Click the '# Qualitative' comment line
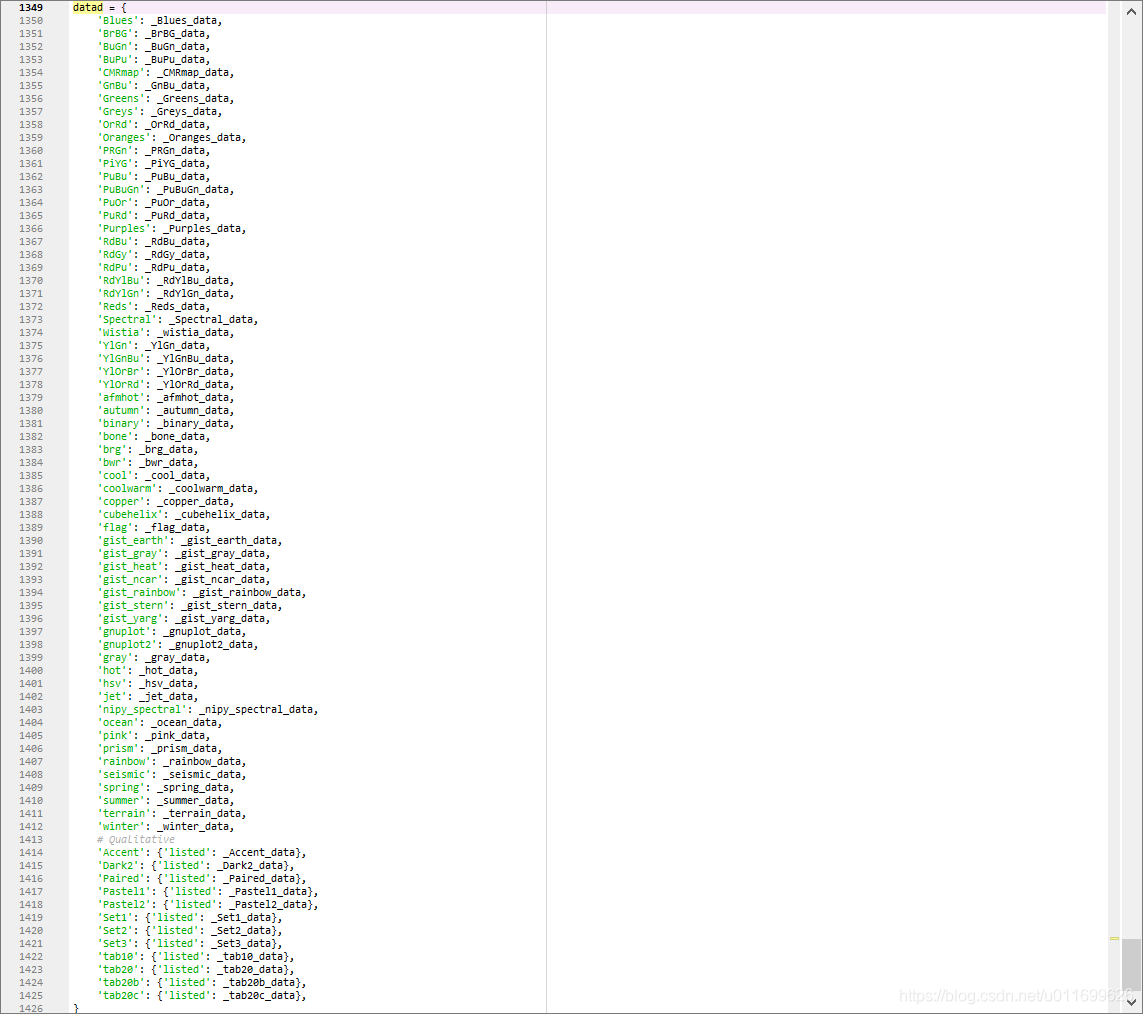 tap(136, 839)
